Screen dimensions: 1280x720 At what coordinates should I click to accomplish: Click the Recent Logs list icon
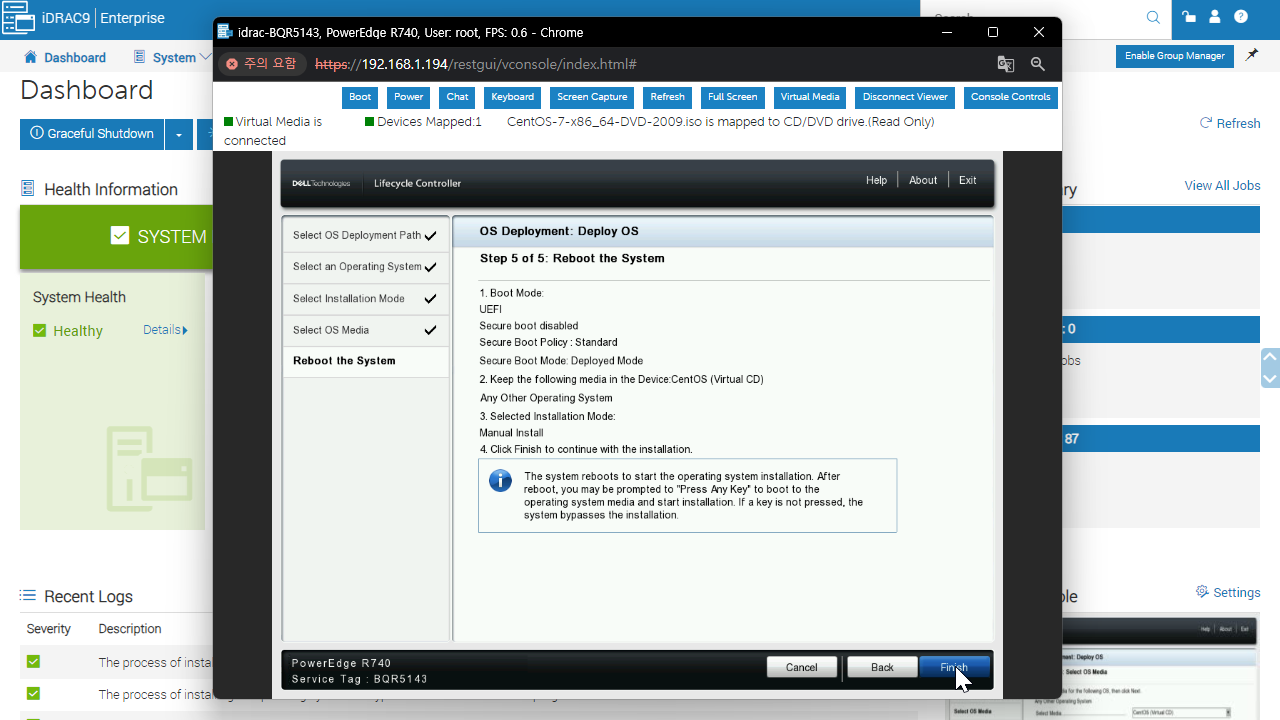pyautogui.click(x=28, y=596)
